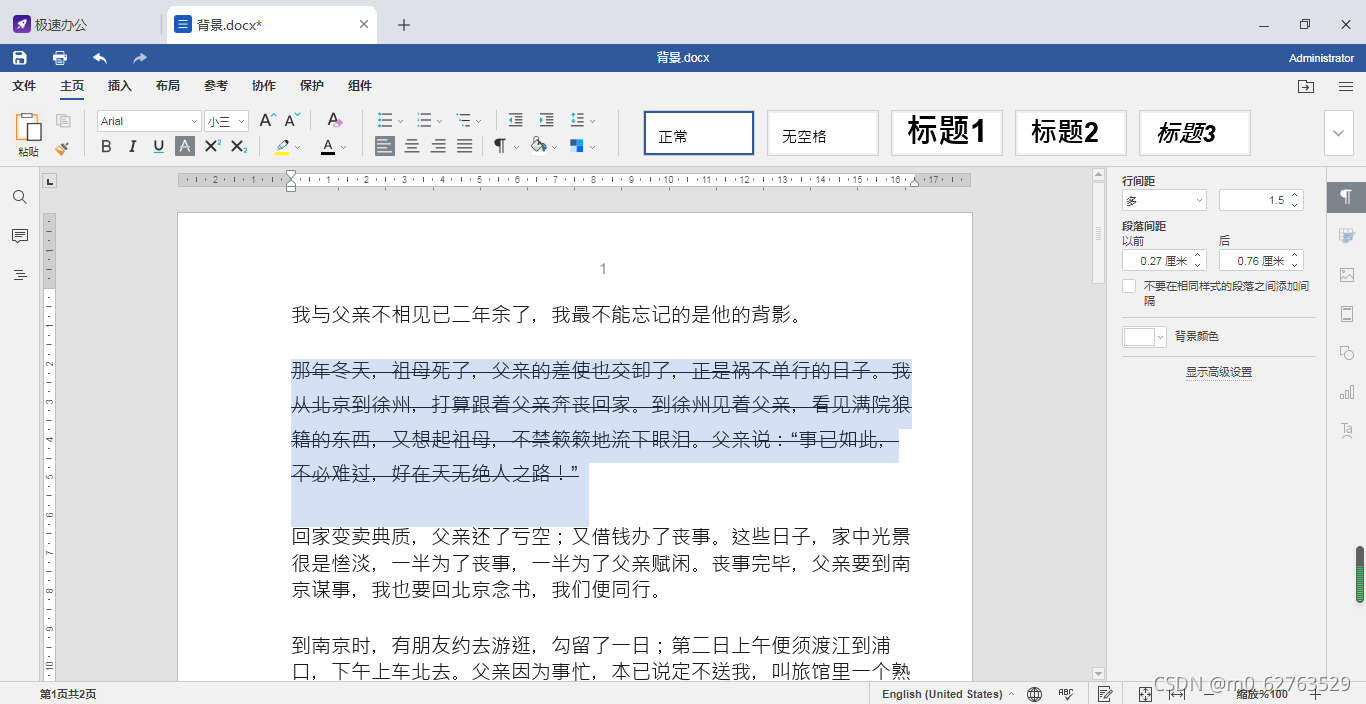
Task: Increase font size with A up arrow
Action: 267,120
